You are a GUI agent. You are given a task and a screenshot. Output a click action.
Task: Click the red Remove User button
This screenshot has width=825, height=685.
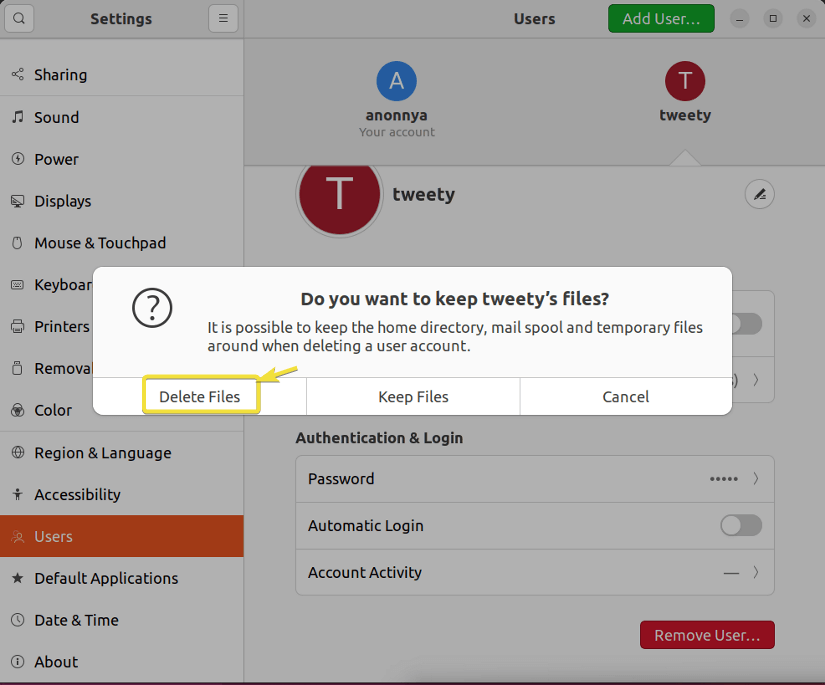[707, 634]
